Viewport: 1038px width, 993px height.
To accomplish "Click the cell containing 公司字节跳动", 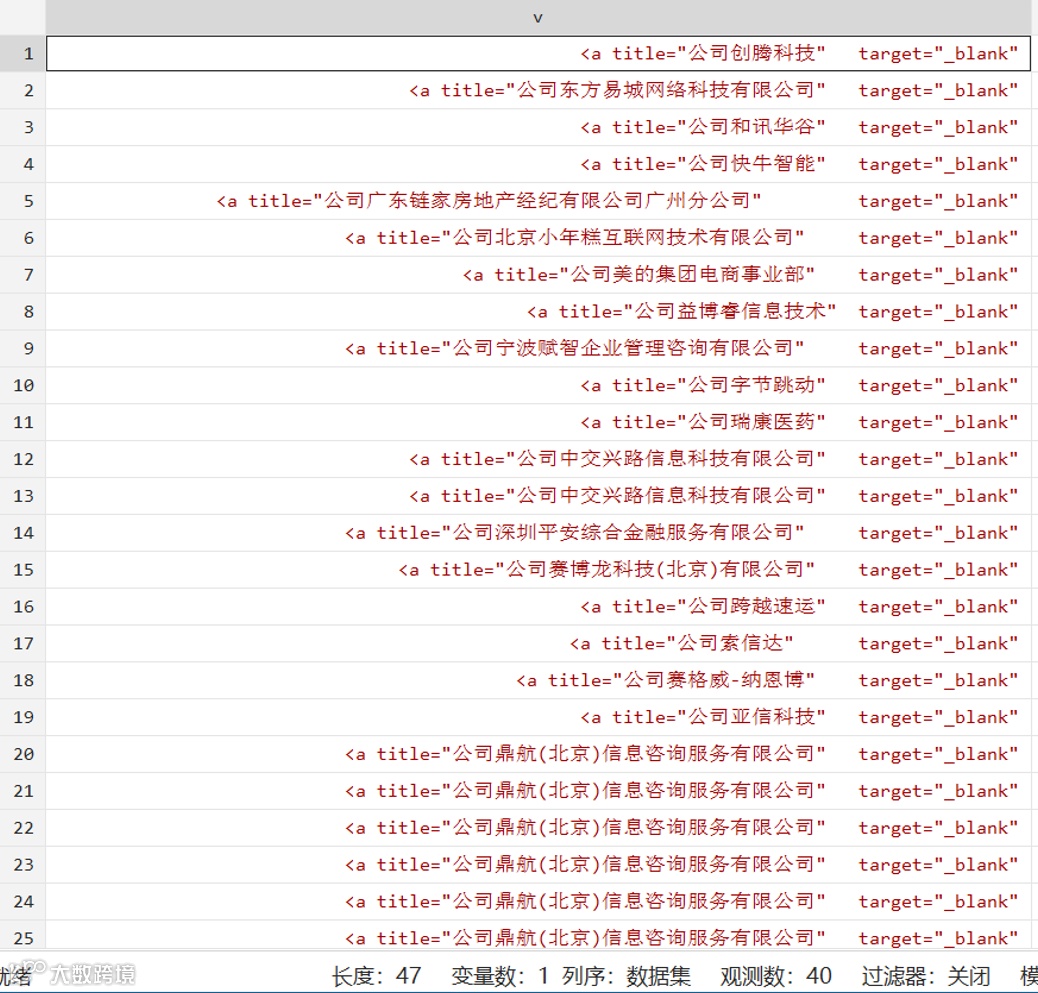I will tap(538, 385).
